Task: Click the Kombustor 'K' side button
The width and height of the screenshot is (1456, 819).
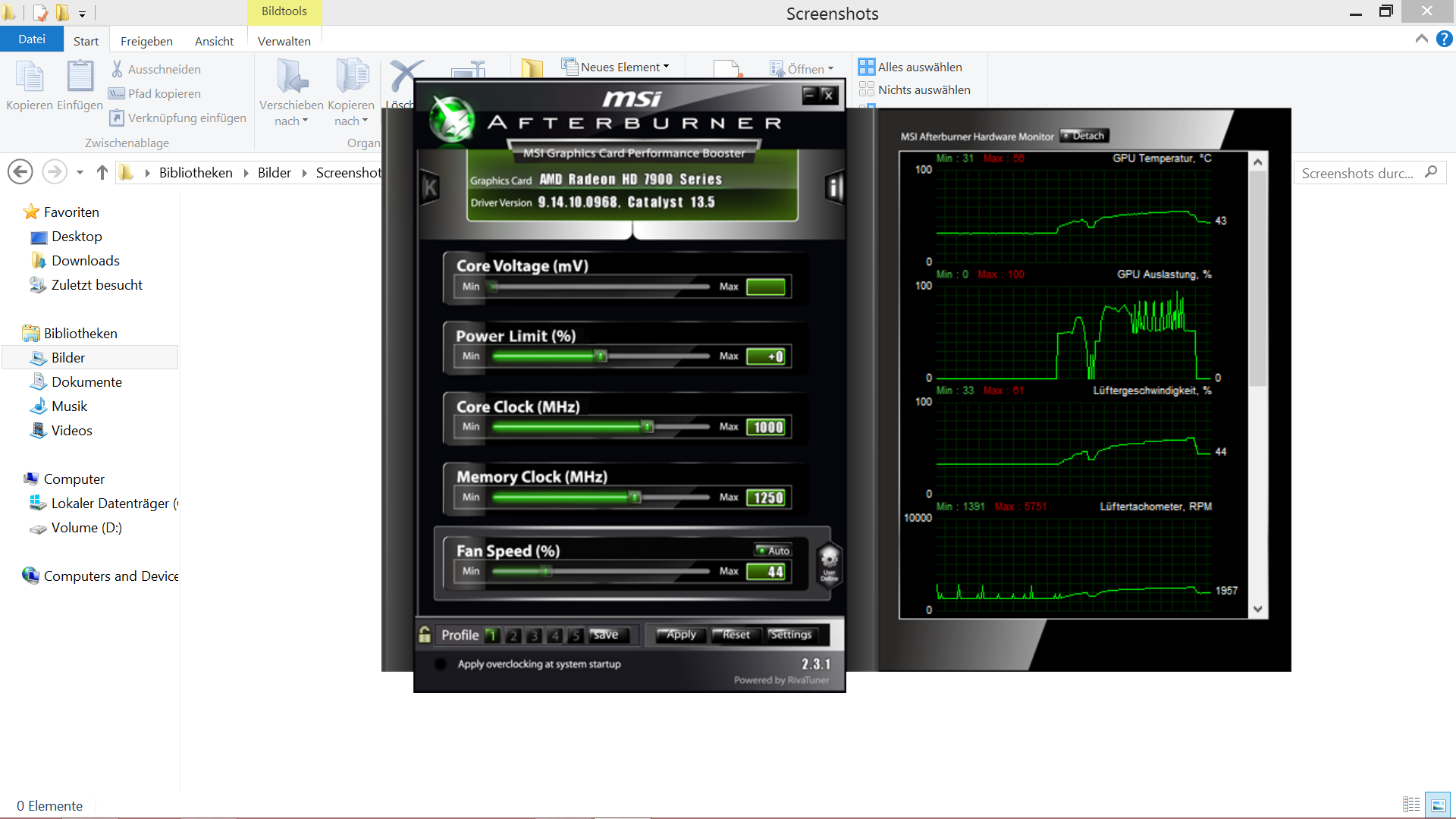Action: pos(430,187)
